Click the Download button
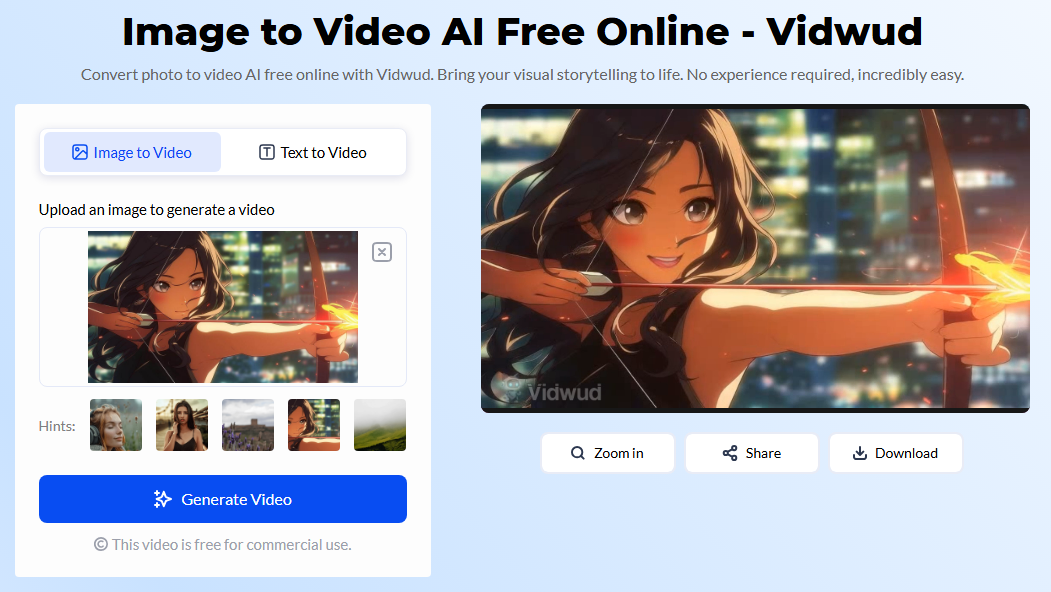 [895, 453]
